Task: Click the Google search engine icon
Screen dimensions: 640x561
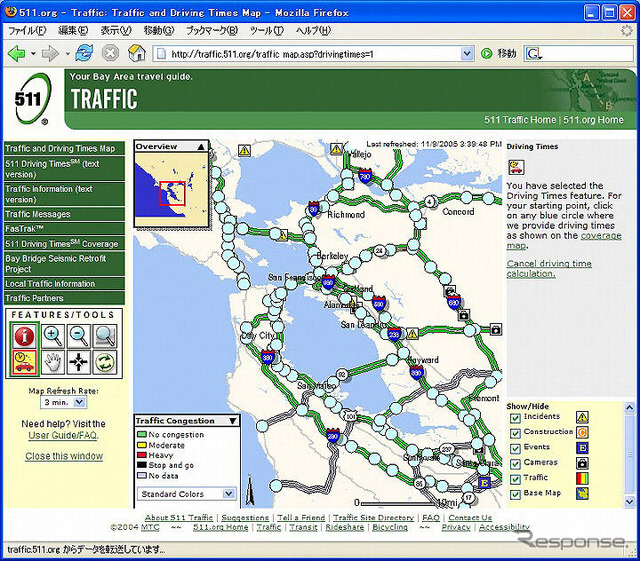Action: click(x=533, y=53)
